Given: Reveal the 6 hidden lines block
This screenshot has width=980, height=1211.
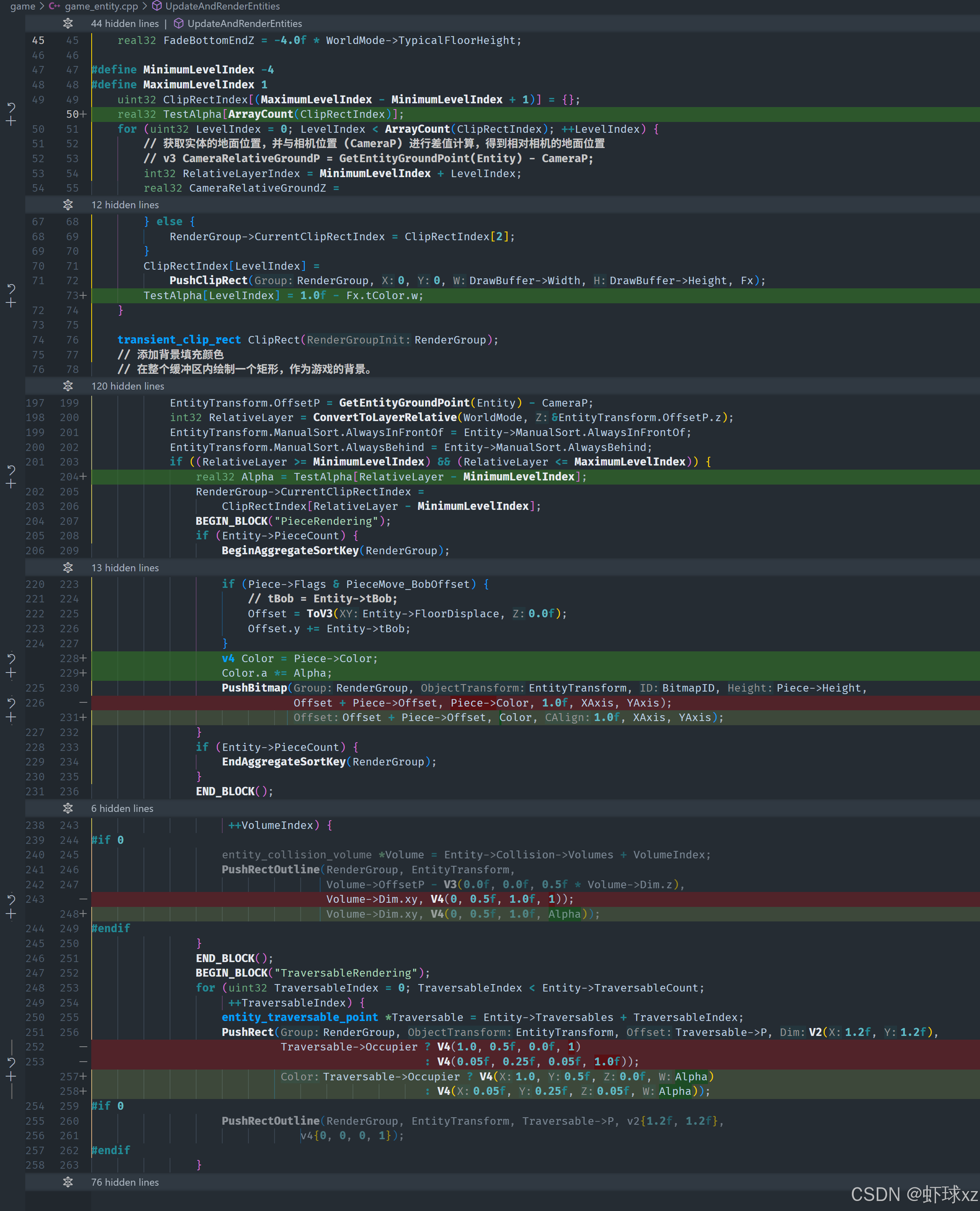Looking at the screenshot, I should click(x=68, y=809).
